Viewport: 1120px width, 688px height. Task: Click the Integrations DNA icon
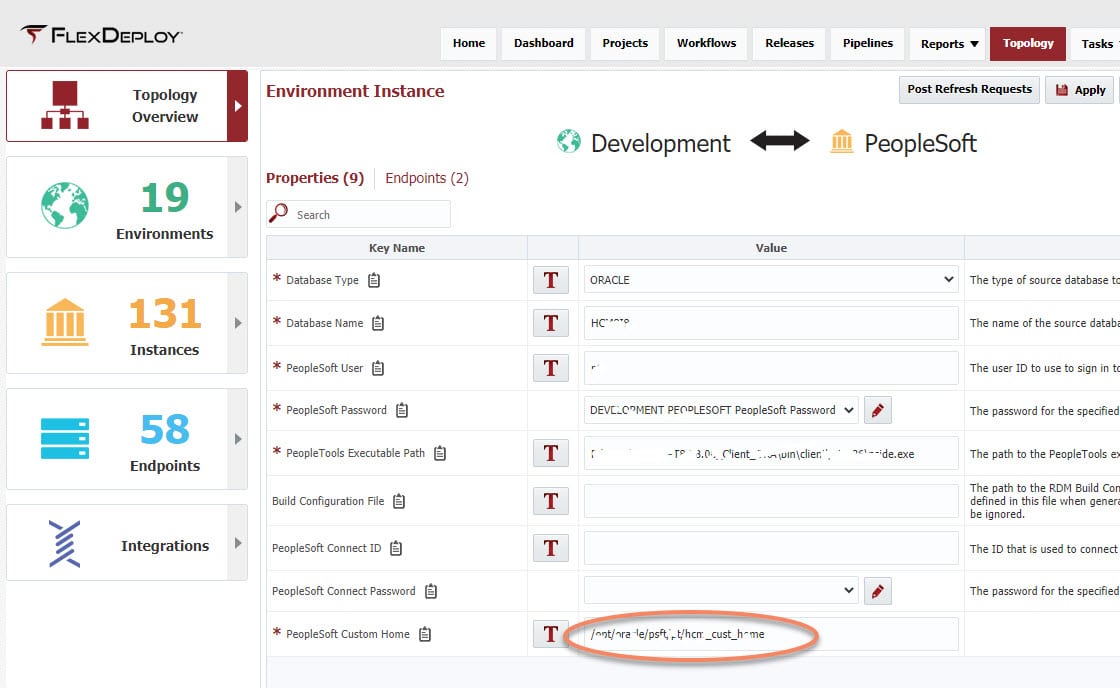point(64,544)
